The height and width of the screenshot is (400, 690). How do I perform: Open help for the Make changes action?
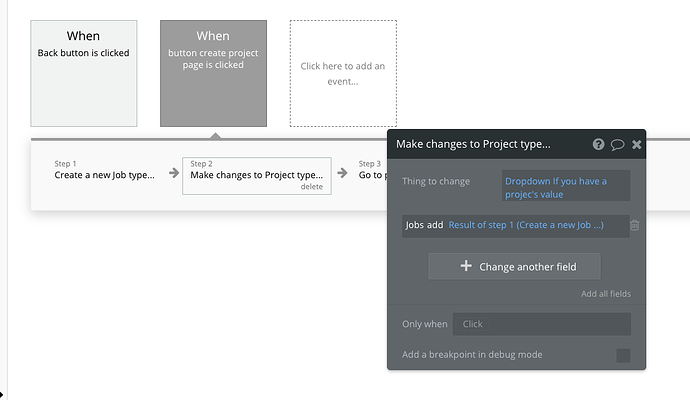click(x=598, y=144)
